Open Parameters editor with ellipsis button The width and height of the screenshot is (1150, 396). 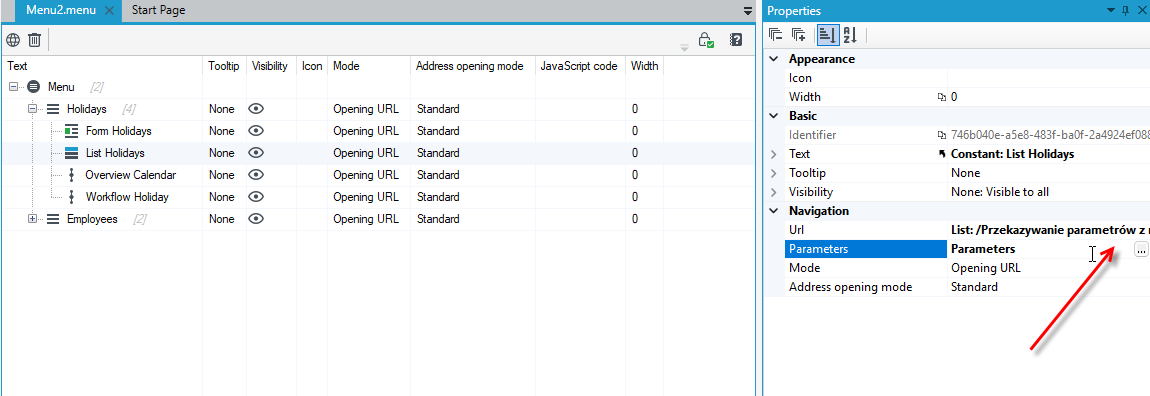click(x=1140, y=250)
